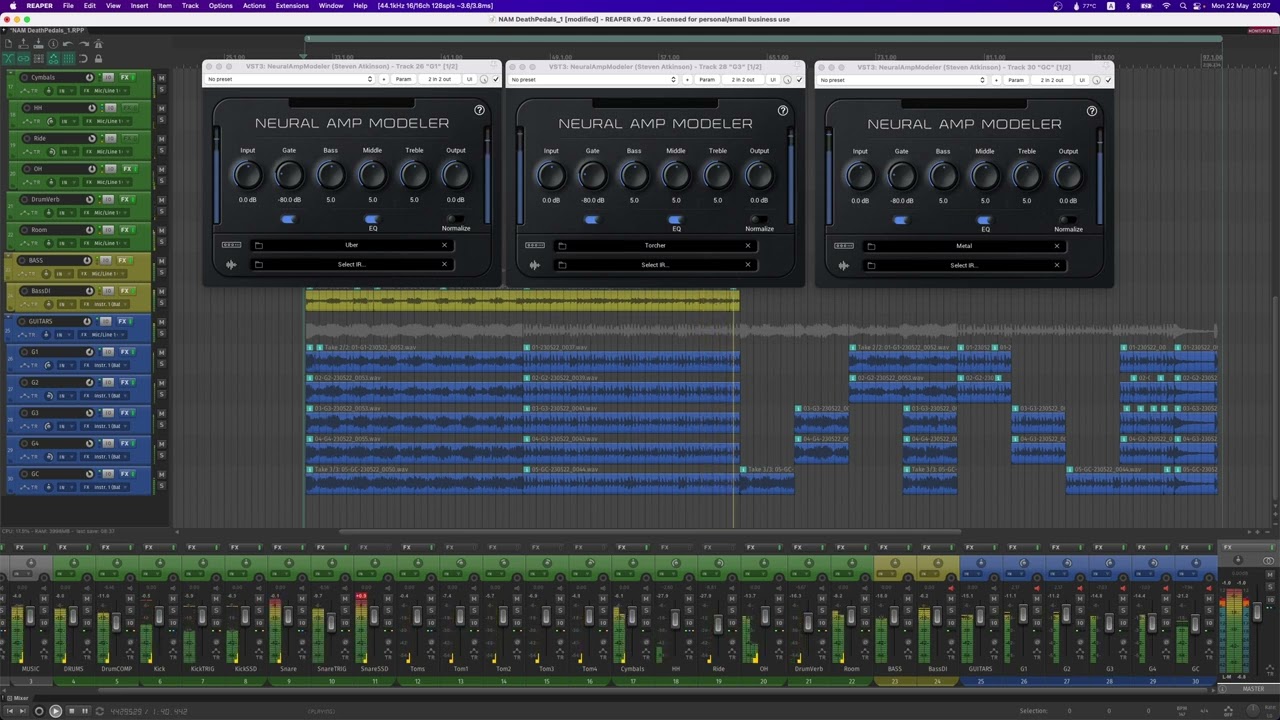This screenshot has width=1280, height=720.
Task: Clear the Metal model with its X icon
Action: click(1057, 246)
